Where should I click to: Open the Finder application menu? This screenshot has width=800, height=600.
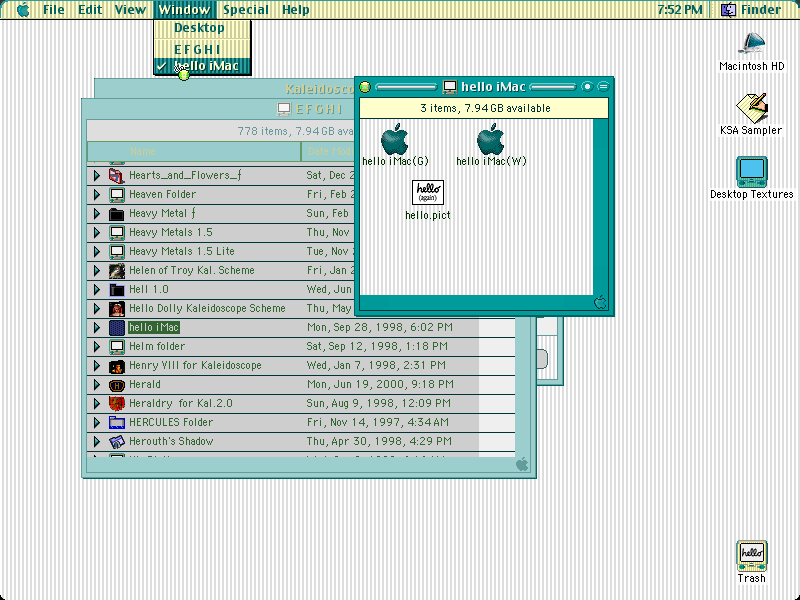tap(751, 10)
